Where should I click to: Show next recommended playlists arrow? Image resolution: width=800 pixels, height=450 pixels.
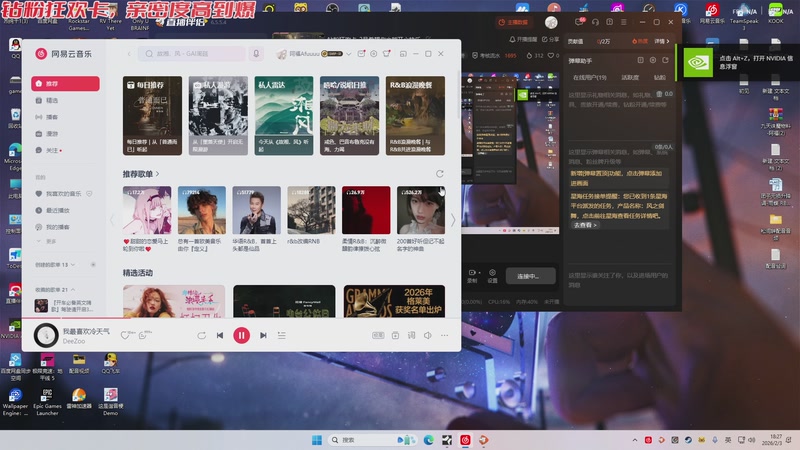pyautogui.click(x=453, y=219)
